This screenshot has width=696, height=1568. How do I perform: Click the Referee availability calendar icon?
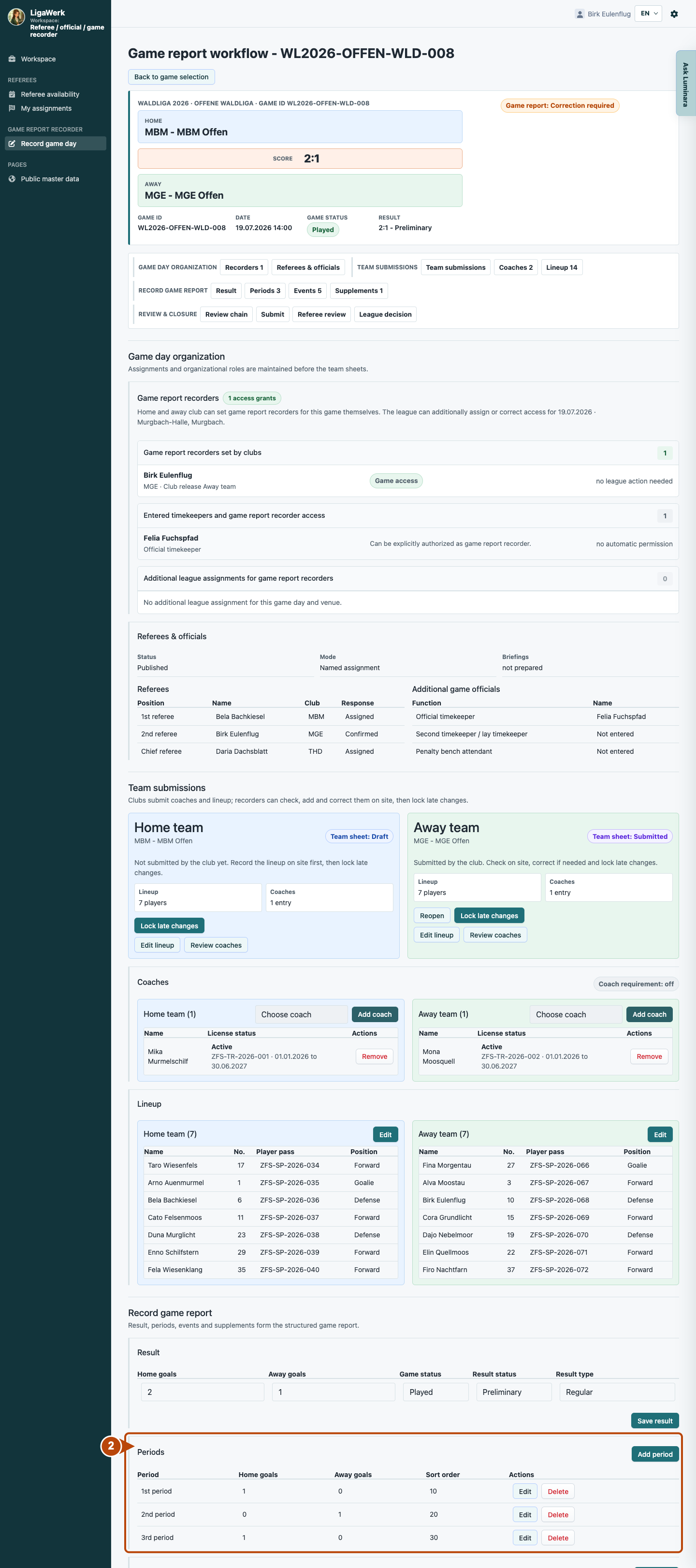[12, 94]
